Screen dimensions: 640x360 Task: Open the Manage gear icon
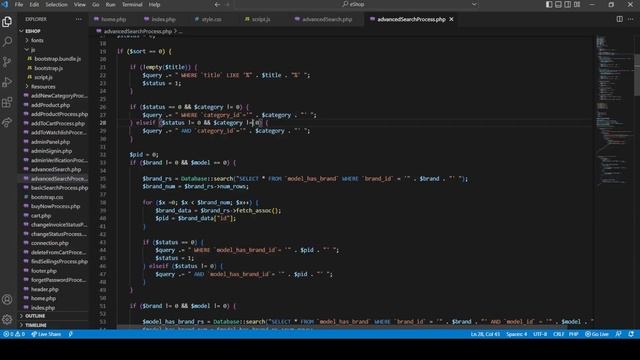pyautogui.click(x=7, y=319)
